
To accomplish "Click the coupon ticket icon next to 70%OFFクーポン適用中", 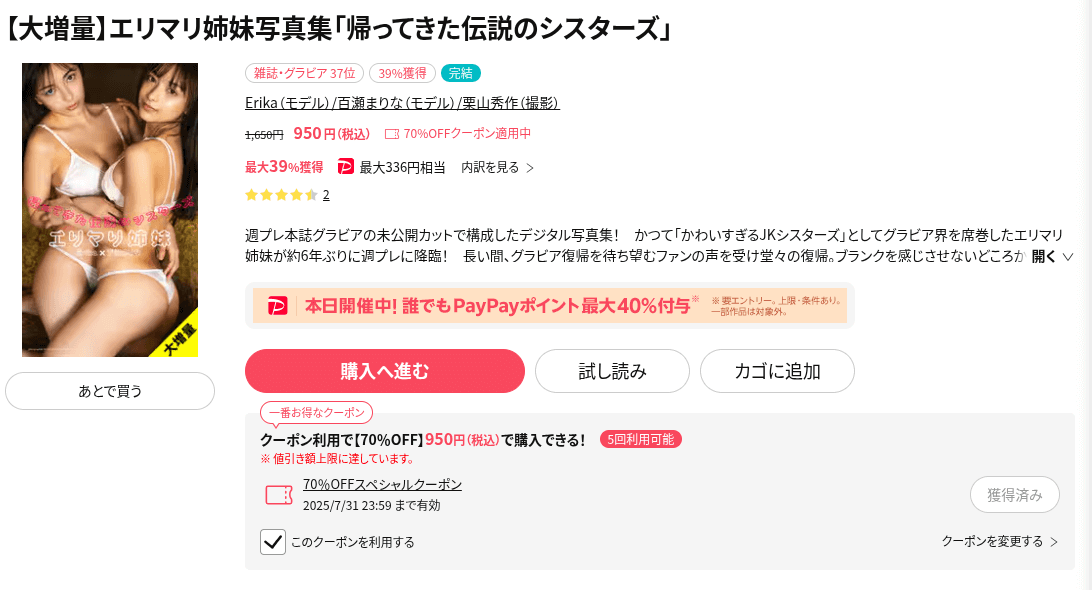I will [392, 134].
